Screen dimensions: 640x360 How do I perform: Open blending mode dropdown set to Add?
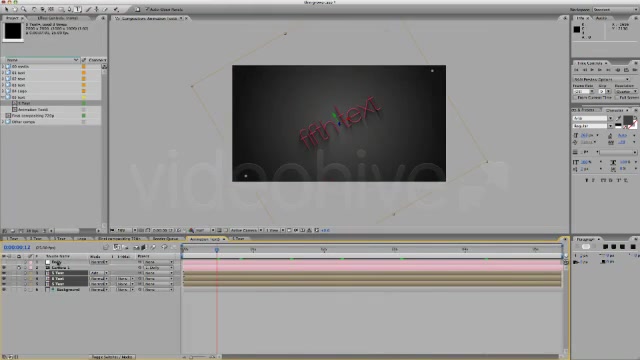tap(99, 273)
